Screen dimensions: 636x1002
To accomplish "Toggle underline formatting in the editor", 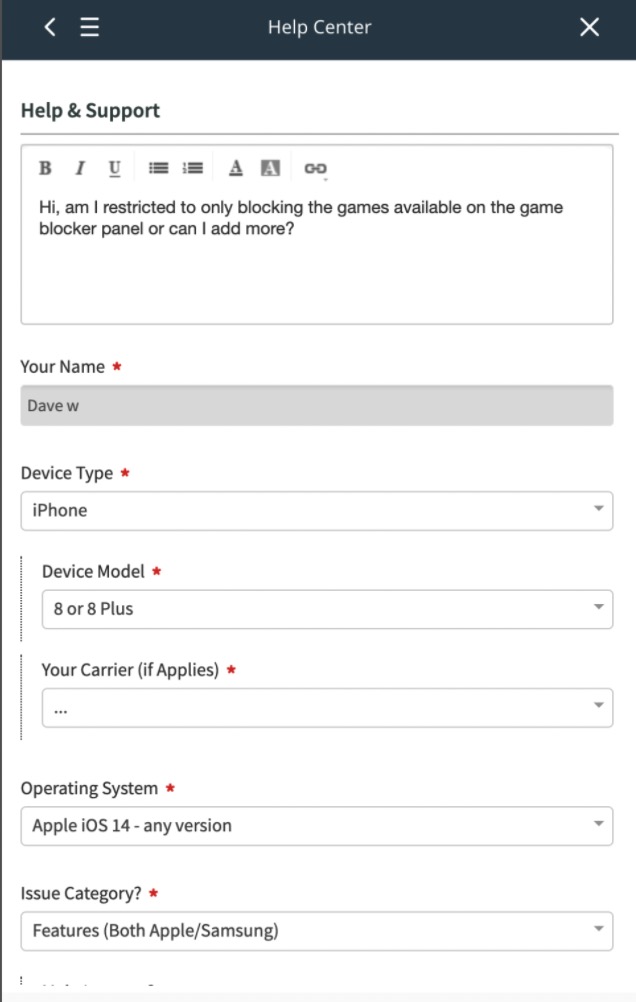I will [x=114, y=168].
